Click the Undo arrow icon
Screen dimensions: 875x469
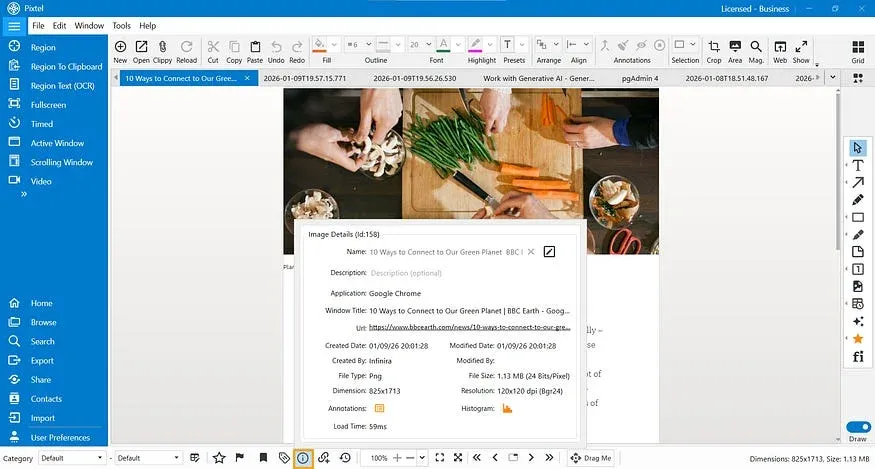[276, 46]
